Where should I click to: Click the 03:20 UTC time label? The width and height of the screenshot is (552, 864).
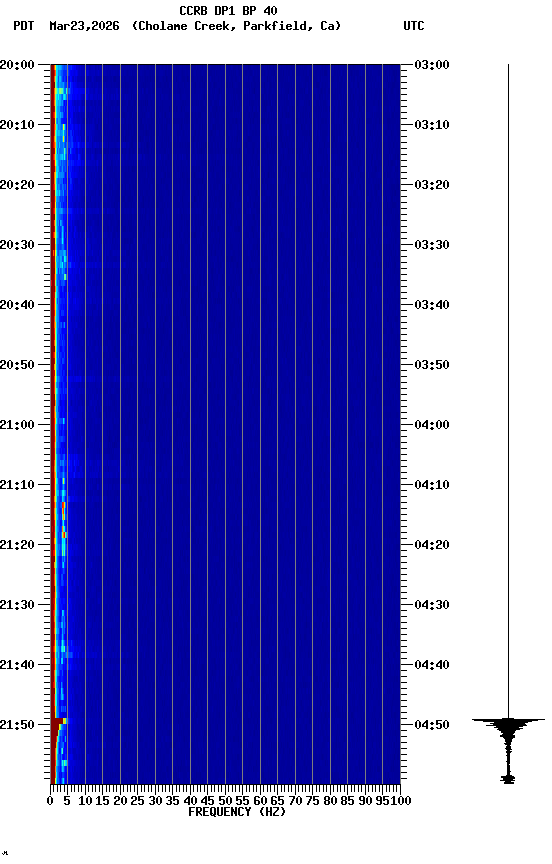[x=432, y=185]
